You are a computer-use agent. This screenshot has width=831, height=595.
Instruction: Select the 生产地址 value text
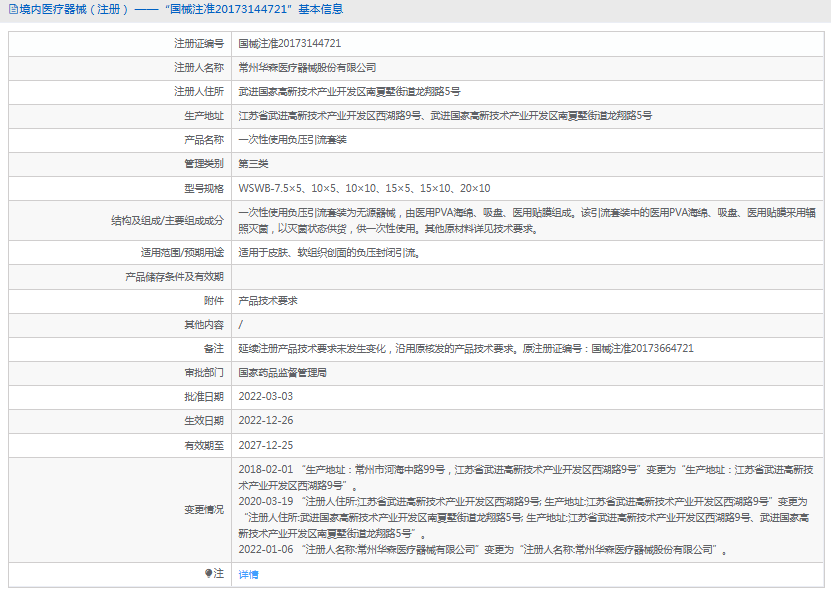(445, 116)
